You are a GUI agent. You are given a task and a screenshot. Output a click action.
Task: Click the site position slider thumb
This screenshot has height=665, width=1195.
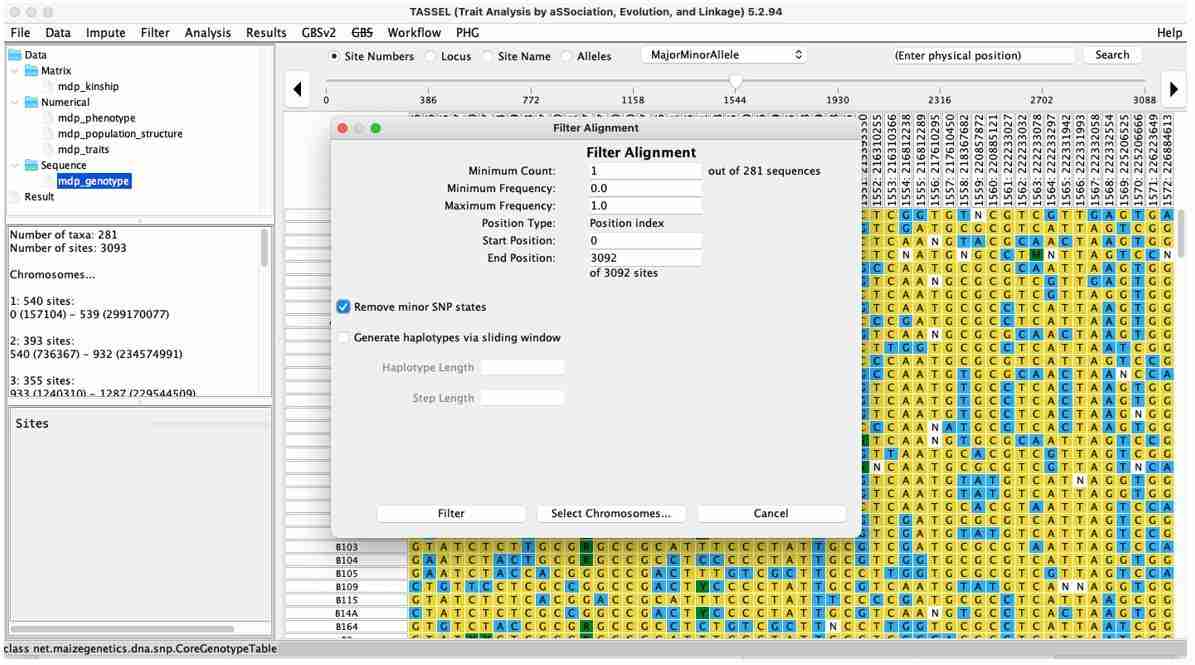[x=735, y=81]
